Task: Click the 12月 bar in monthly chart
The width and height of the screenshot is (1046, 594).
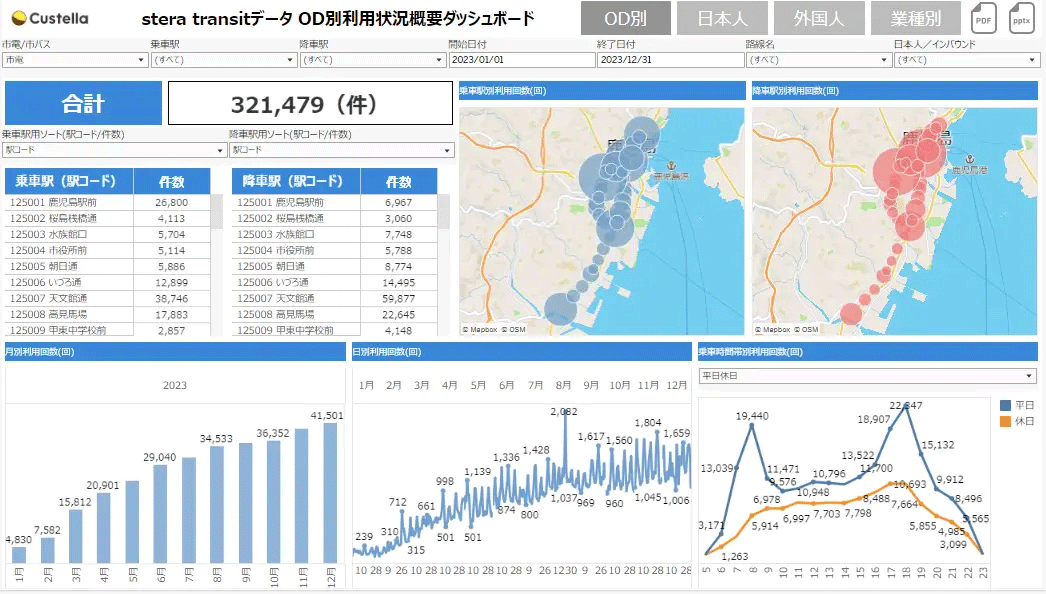Action: pyautogui.click(x=330, y=492)
